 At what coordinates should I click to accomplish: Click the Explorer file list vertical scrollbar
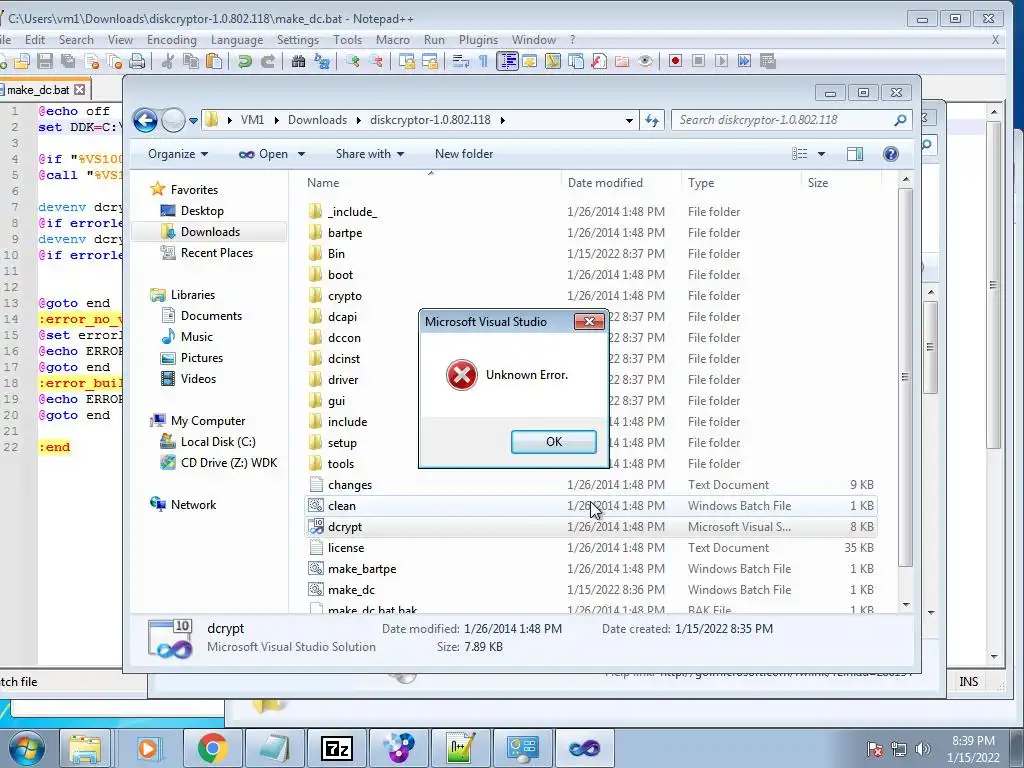(x=905, y=377)
